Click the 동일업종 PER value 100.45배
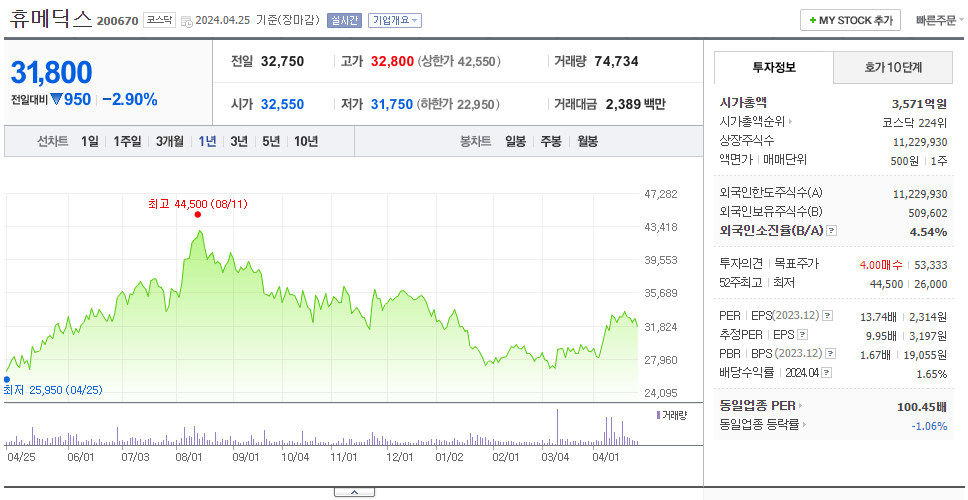The height and width of the screenshot is (500, 968). coord(922,407)
